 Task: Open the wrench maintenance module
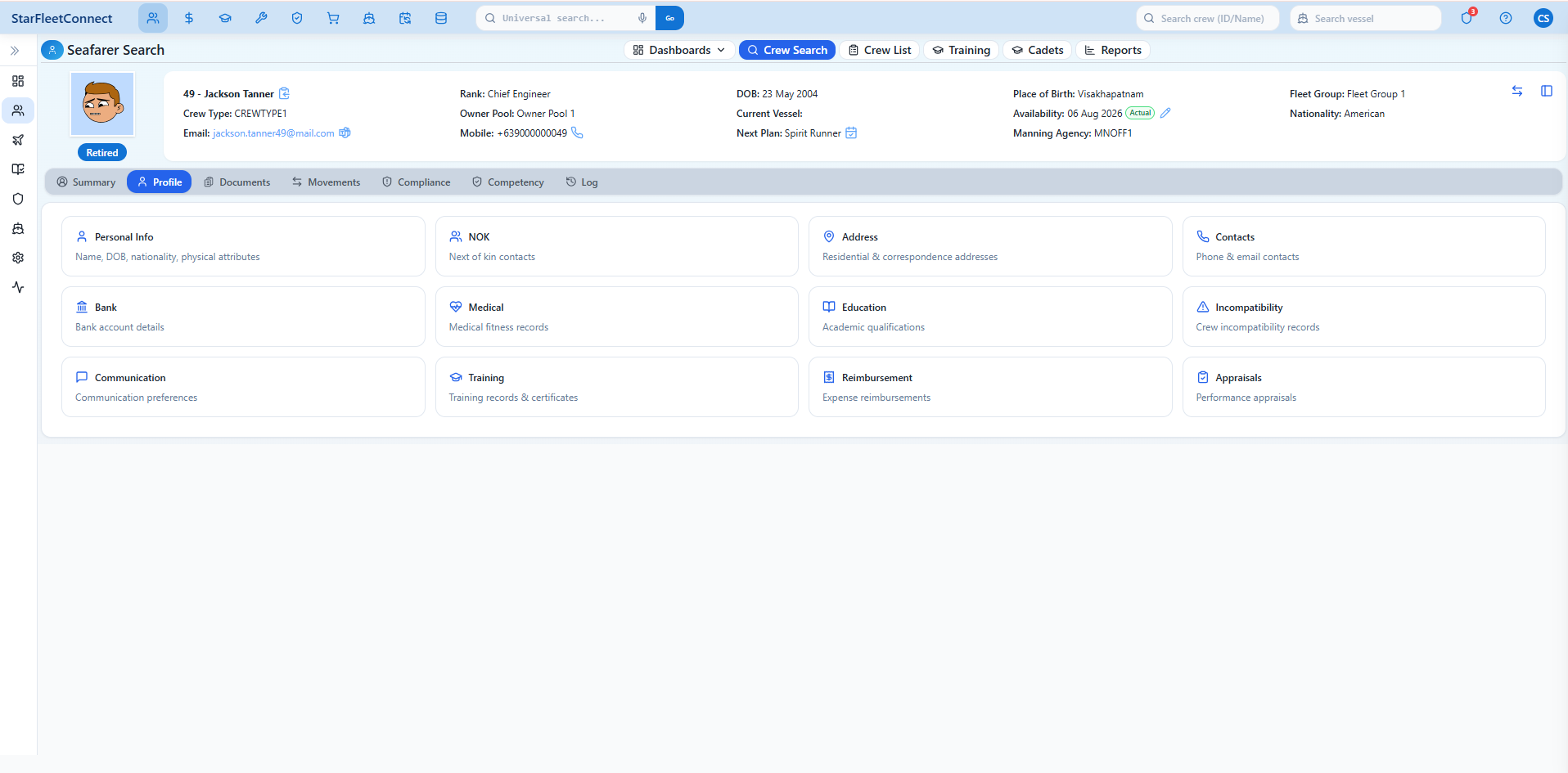click(261, 18)
